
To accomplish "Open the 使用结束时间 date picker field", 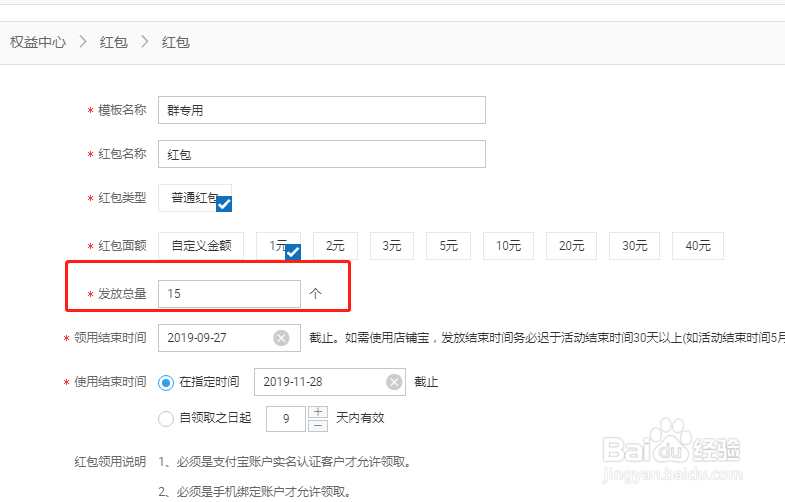I will pos(330,382).
